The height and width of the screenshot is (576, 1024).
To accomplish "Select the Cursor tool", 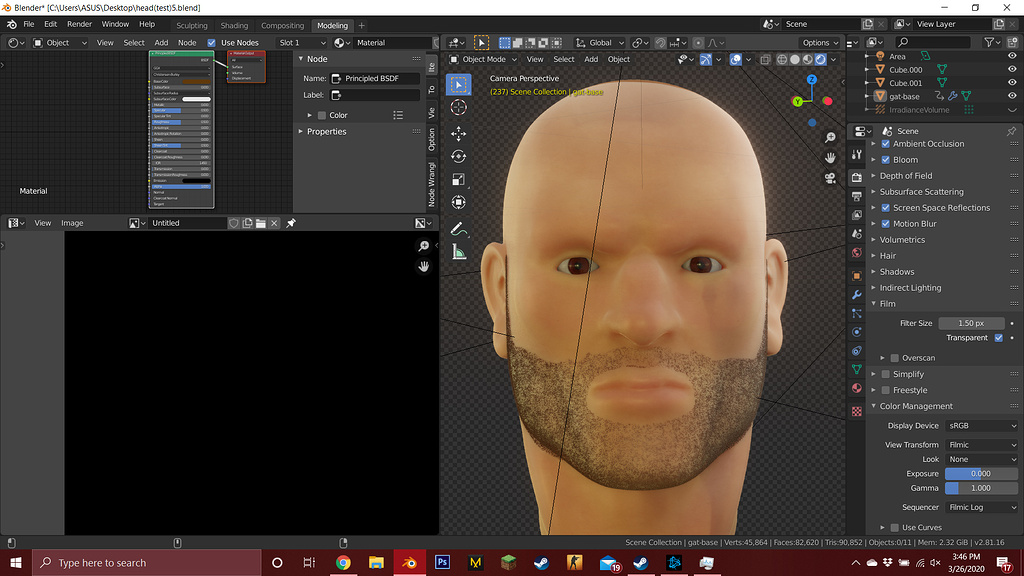I will pos(458,107).
